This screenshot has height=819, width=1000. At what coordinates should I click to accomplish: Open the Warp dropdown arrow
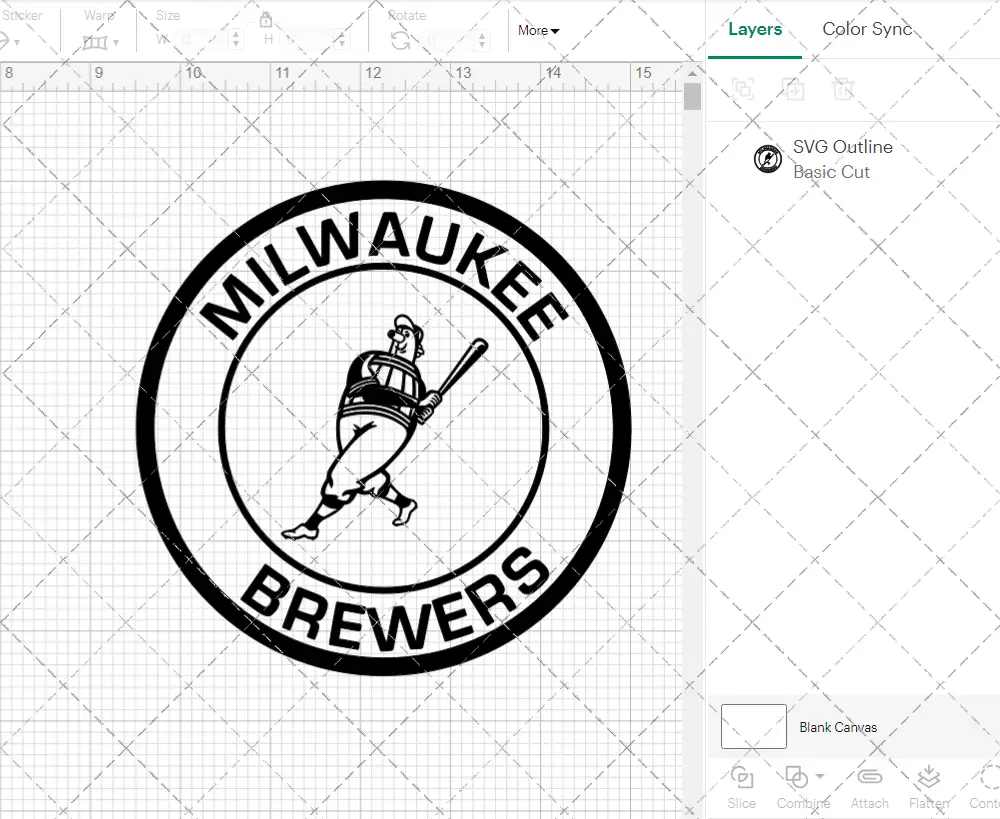click(116, 43)
